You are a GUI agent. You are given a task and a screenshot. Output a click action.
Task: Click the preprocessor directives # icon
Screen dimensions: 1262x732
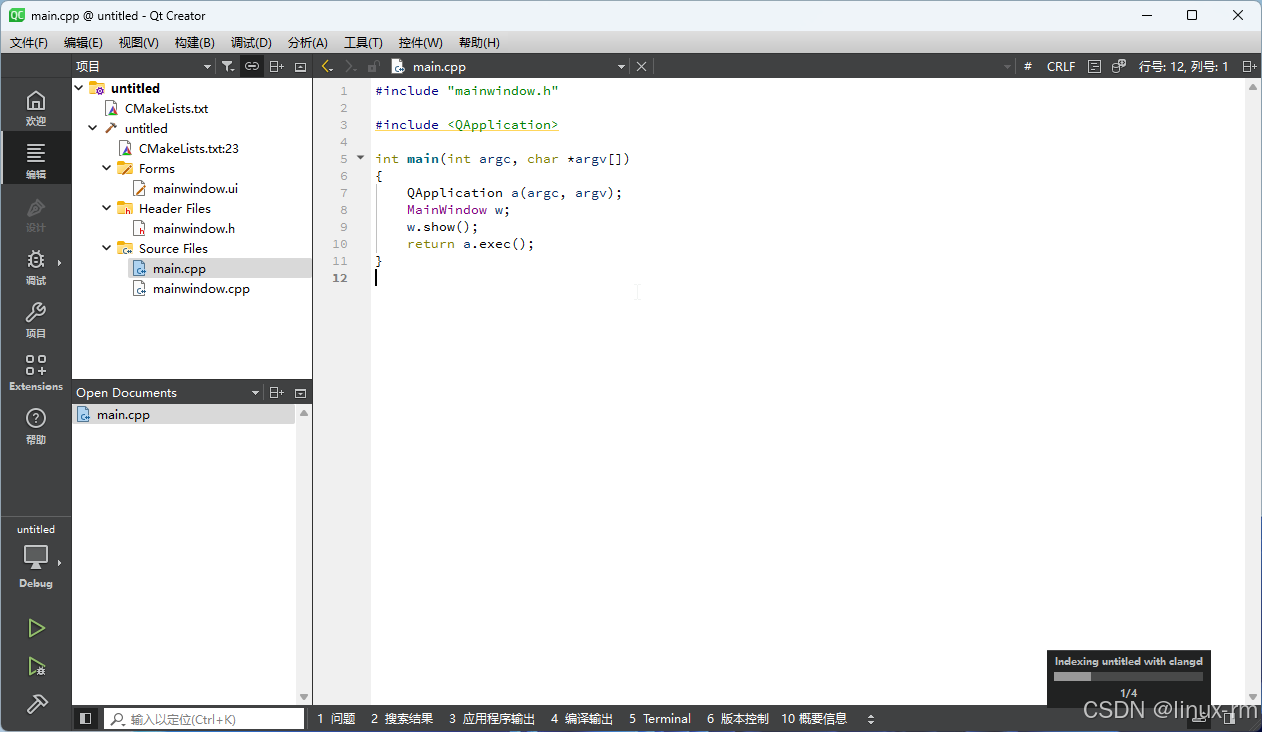coord(1028,66)
